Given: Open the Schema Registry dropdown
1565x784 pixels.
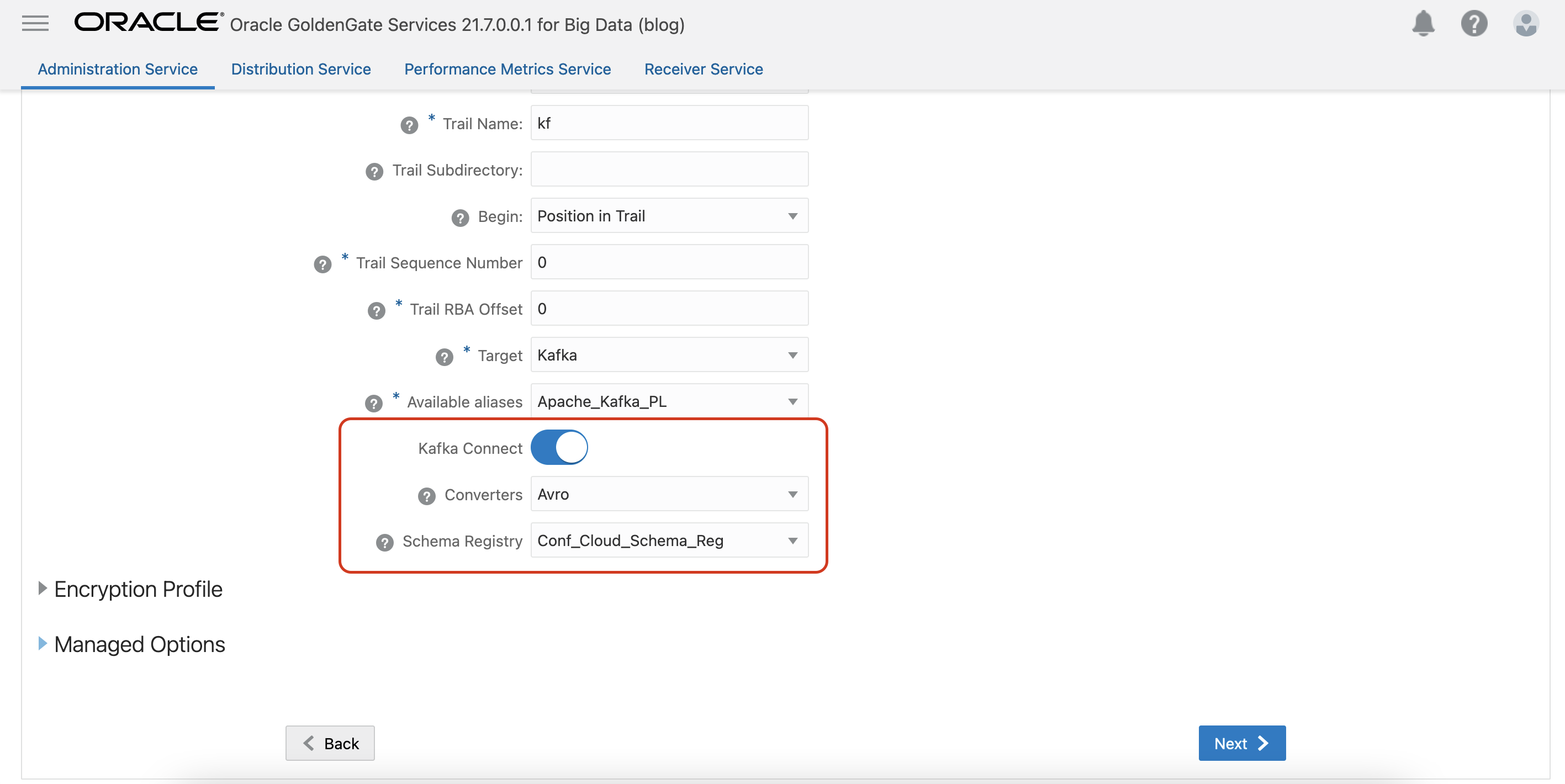Looking at the screenshot, I should click(x=669, y=541).
